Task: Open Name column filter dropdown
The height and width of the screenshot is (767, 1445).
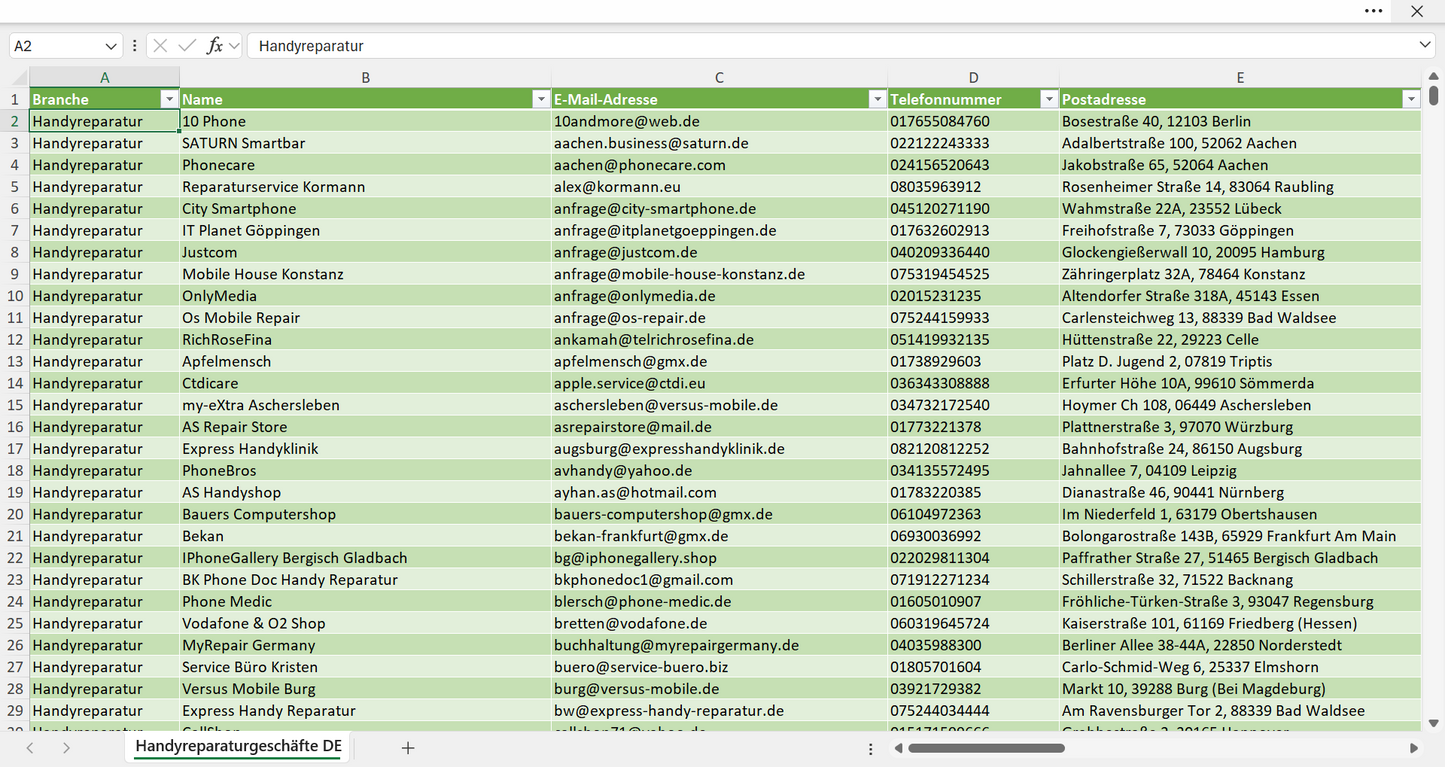Action: pyautogui.click(x=541, y=99)
